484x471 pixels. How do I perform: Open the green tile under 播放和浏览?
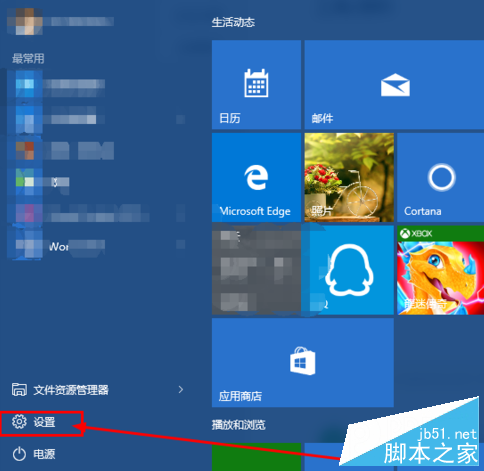coord(256,457)
